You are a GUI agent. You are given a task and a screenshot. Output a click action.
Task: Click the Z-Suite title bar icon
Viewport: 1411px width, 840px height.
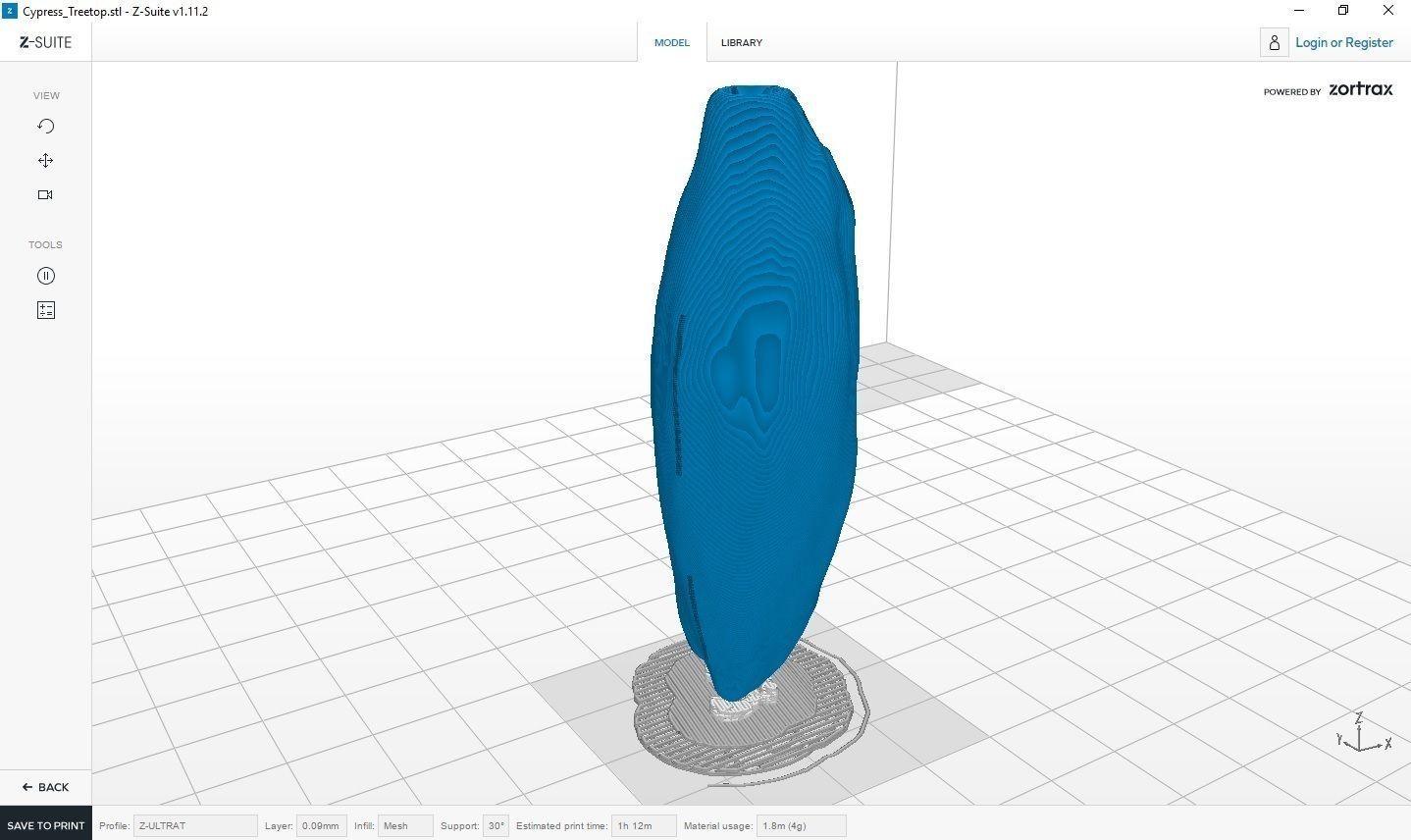click(x=10, y=11)
